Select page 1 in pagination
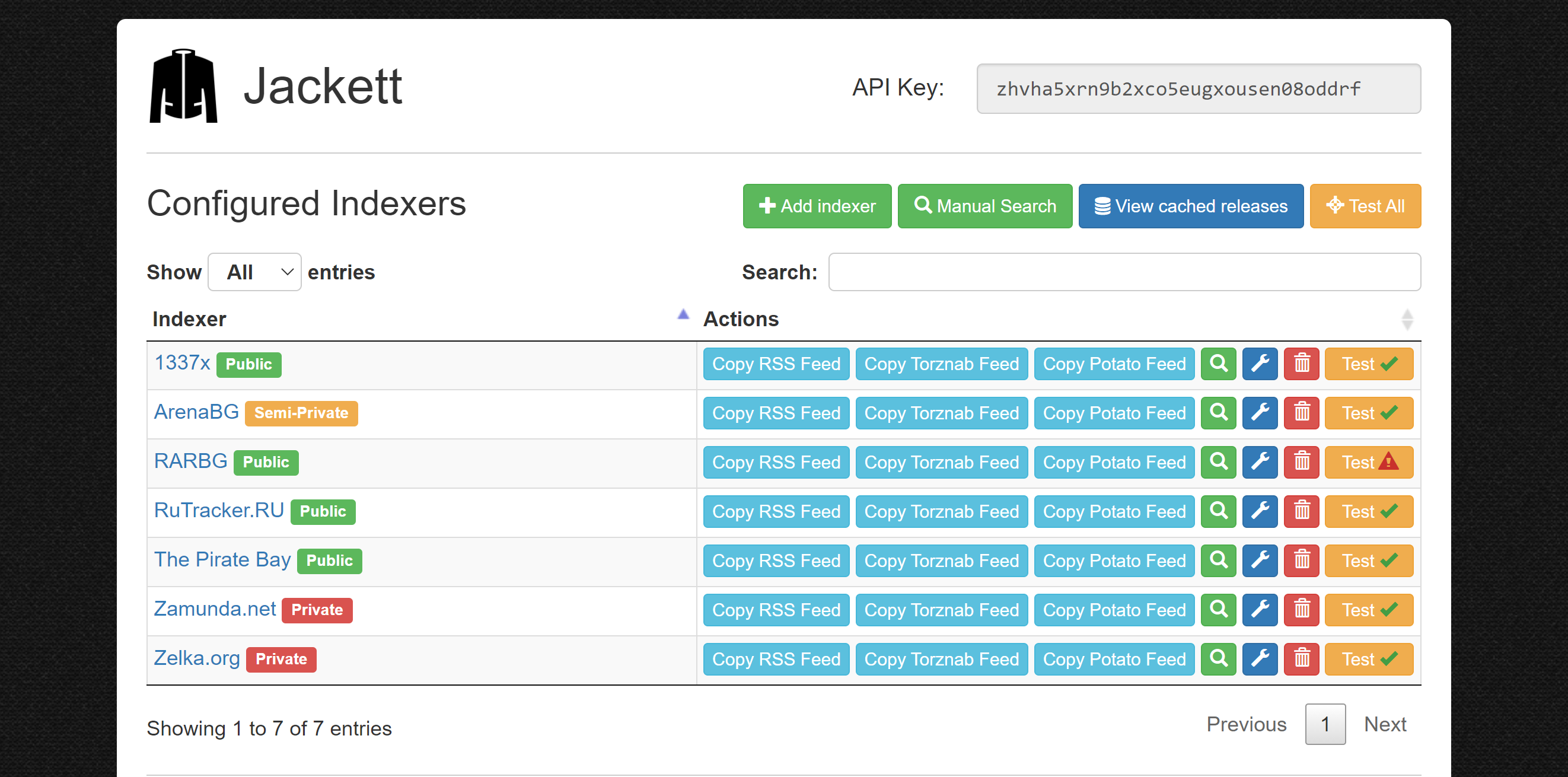The height and width of the screenshot is (777, 1568). 1325,725
